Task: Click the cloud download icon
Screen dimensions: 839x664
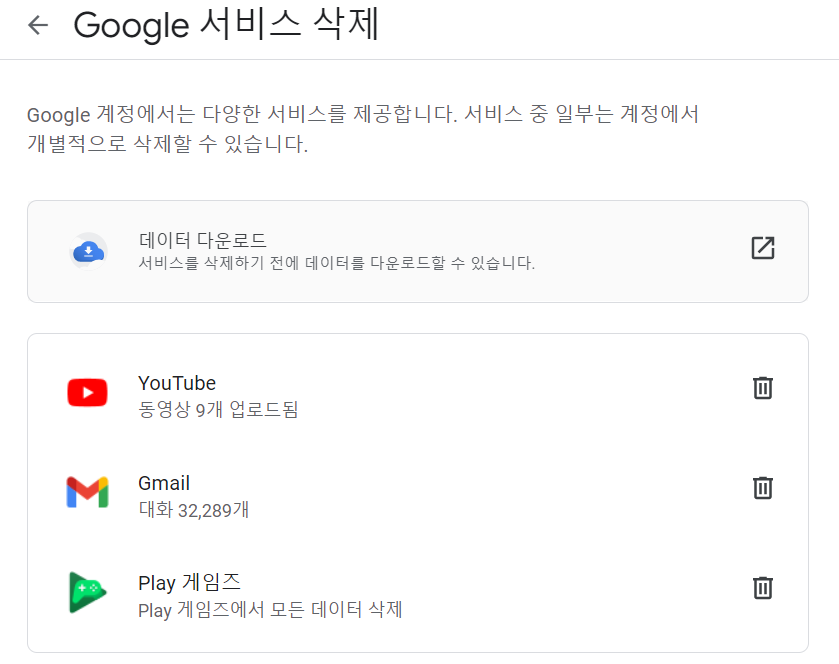Action: pos(87,248)
